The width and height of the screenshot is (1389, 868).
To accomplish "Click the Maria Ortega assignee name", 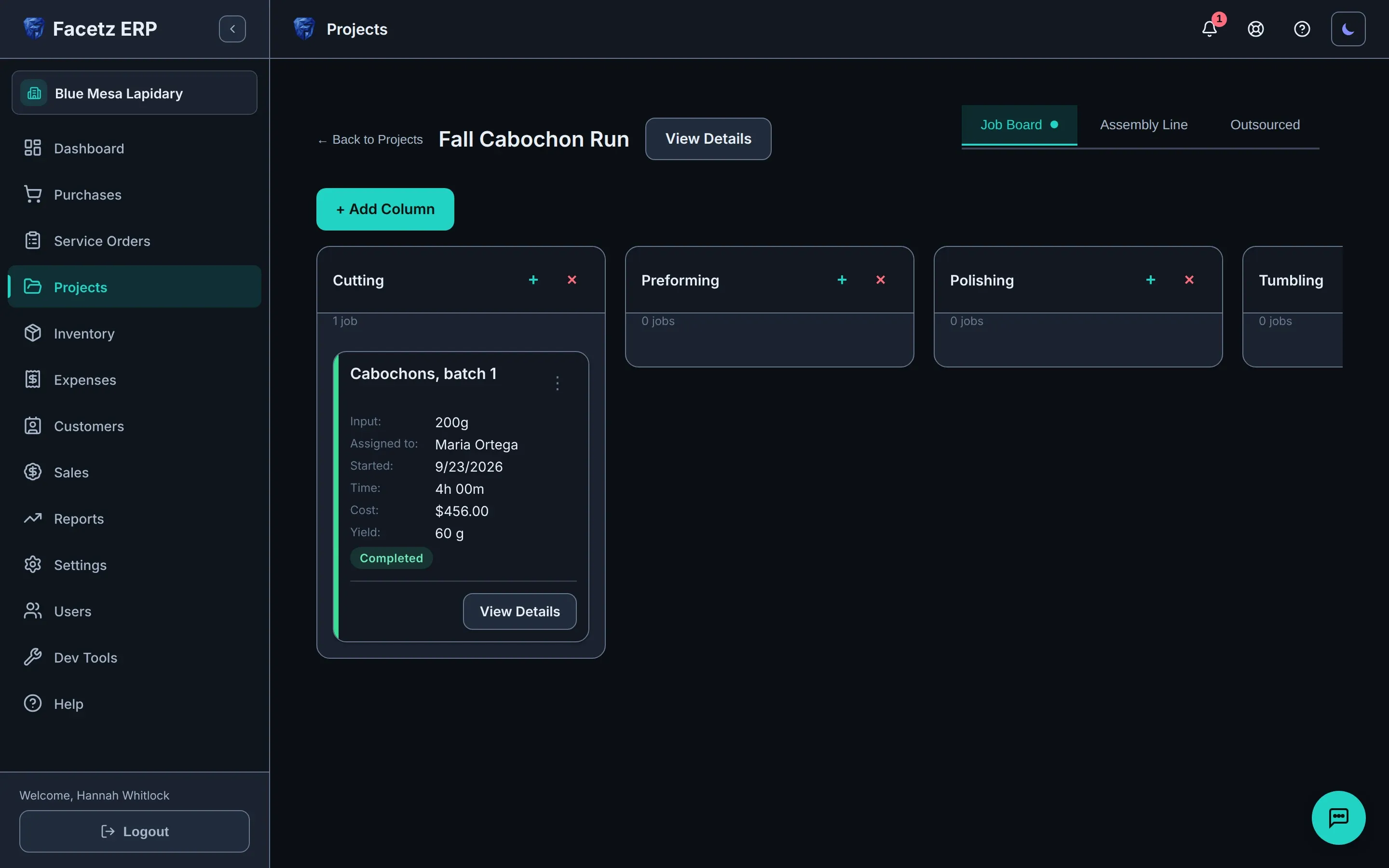I will [x=476, y=444].
